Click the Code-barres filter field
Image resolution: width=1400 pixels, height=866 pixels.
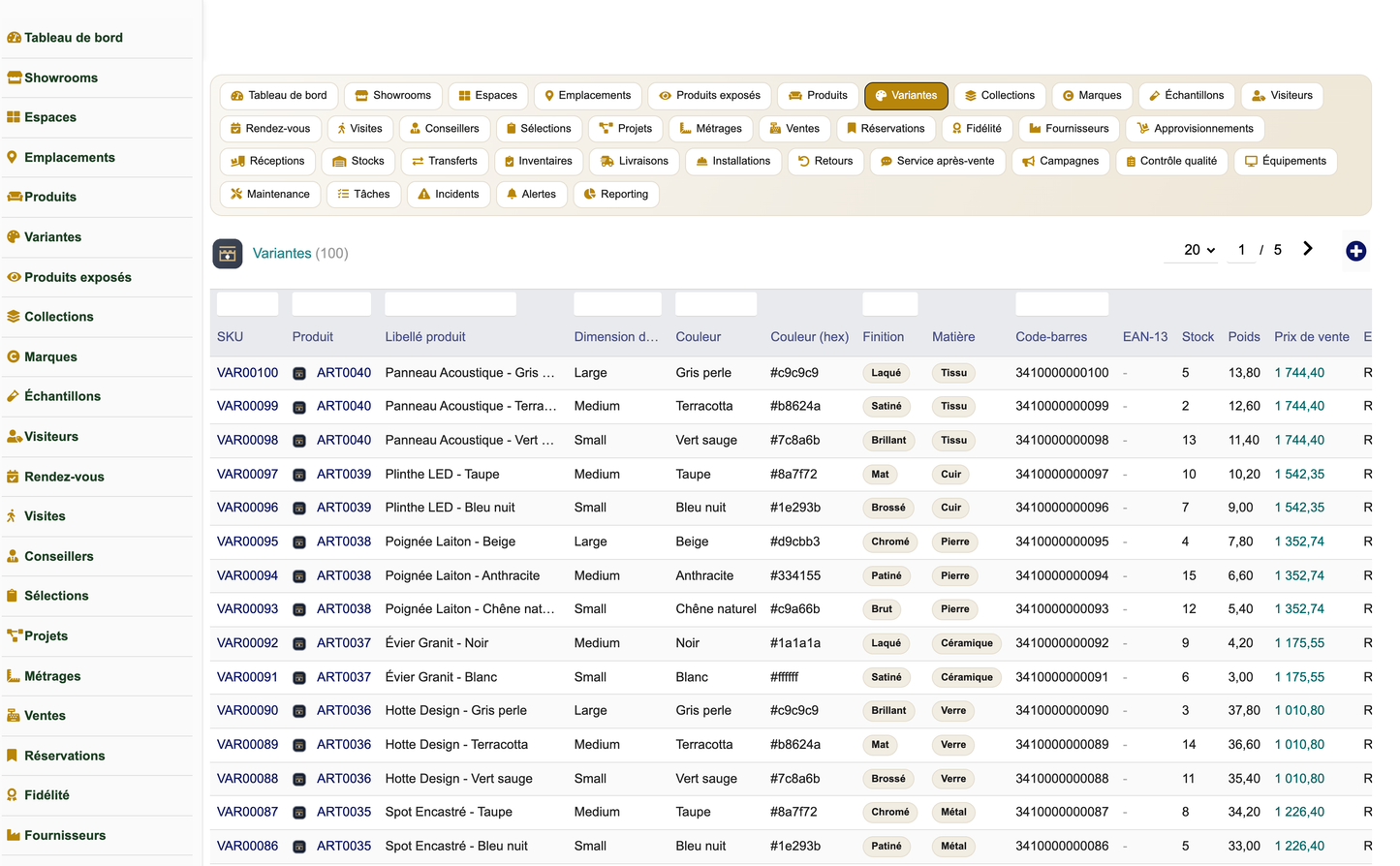[x=1062, y=304]
